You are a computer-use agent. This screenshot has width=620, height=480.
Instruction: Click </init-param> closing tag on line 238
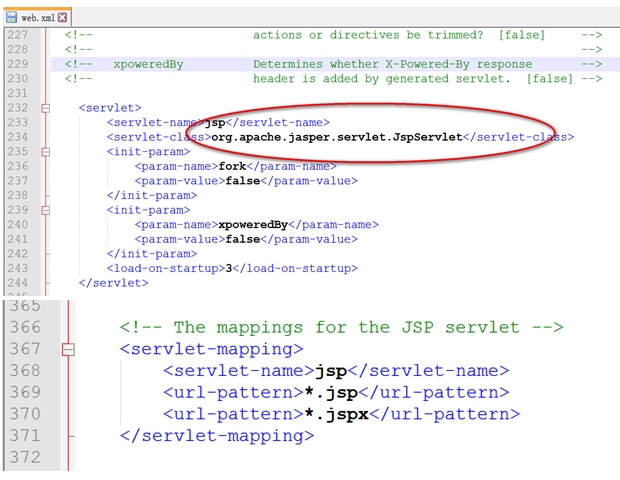click(x=152, y=196)
